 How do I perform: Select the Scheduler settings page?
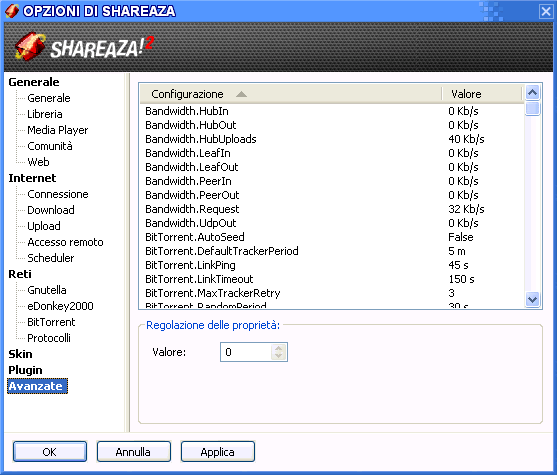pyautogui.click(x=51, y=258)
